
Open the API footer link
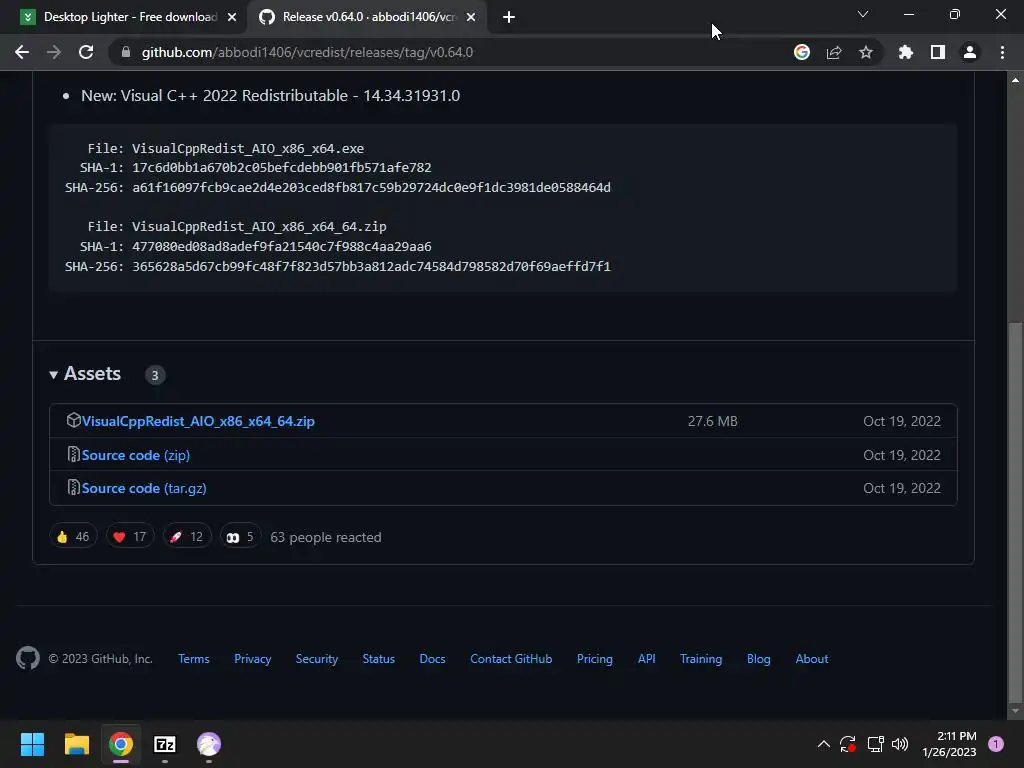click(647, 659)
